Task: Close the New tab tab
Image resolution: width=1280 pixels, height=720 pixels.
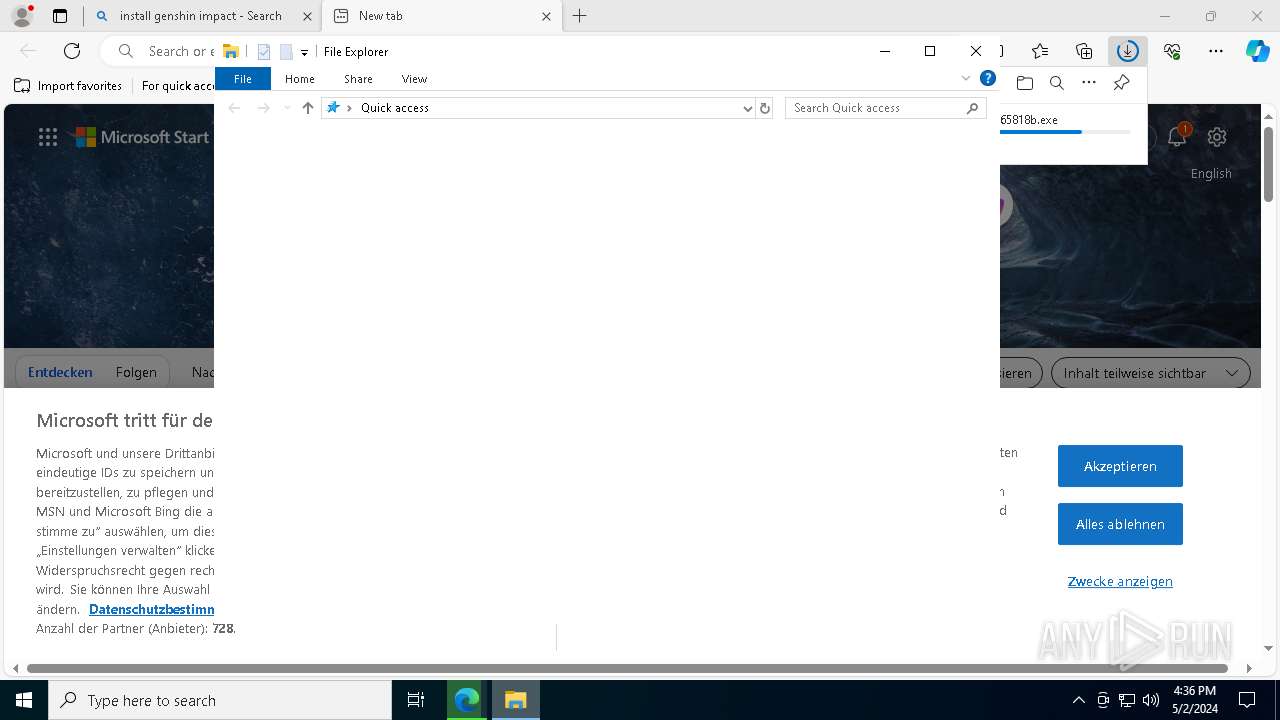Action: click(x=546, y=16)
